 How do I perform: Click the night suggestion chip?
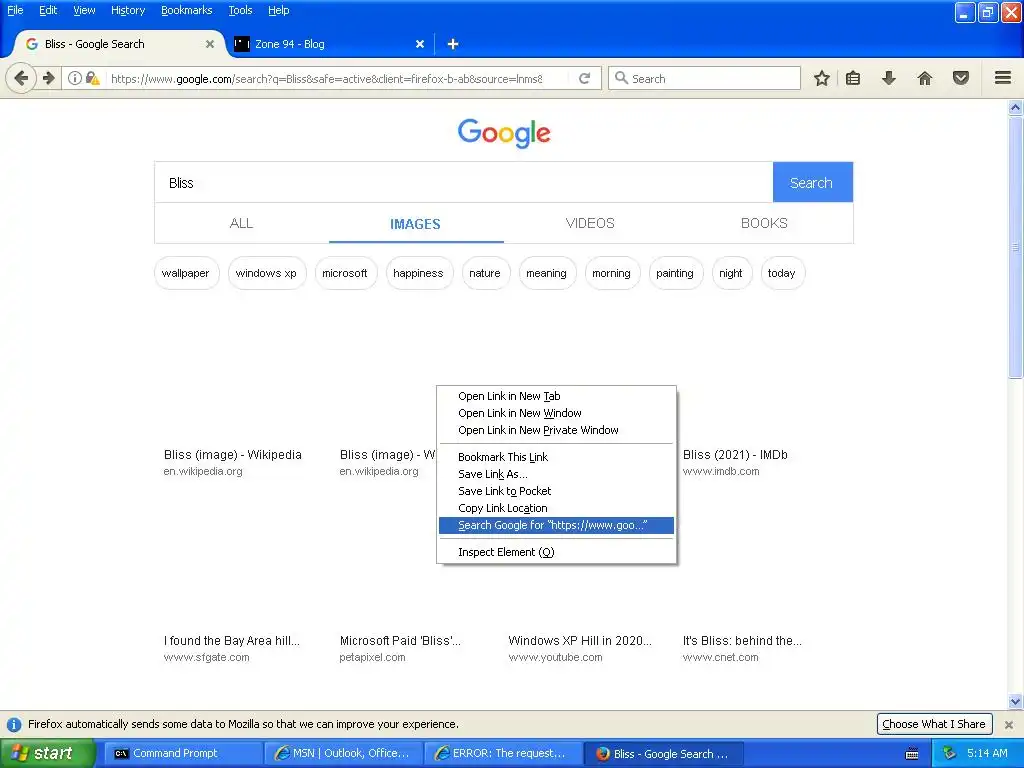point(731,273)
